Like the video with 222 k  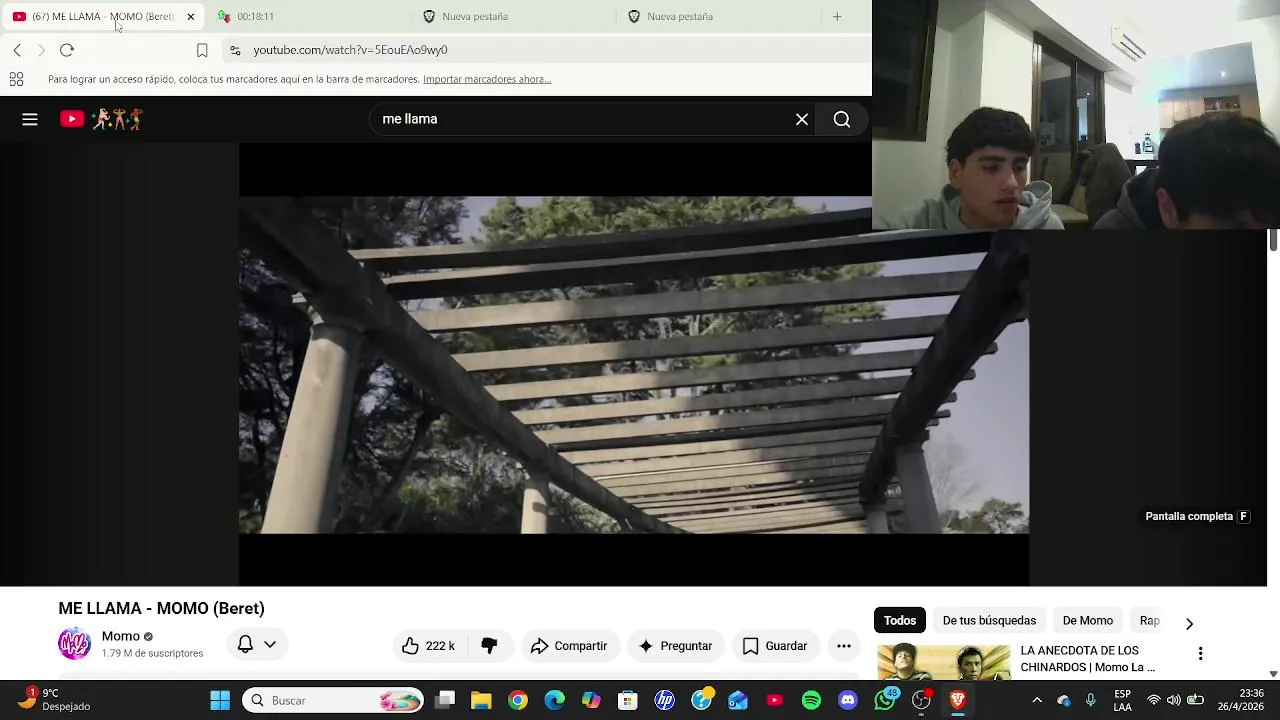428,646
